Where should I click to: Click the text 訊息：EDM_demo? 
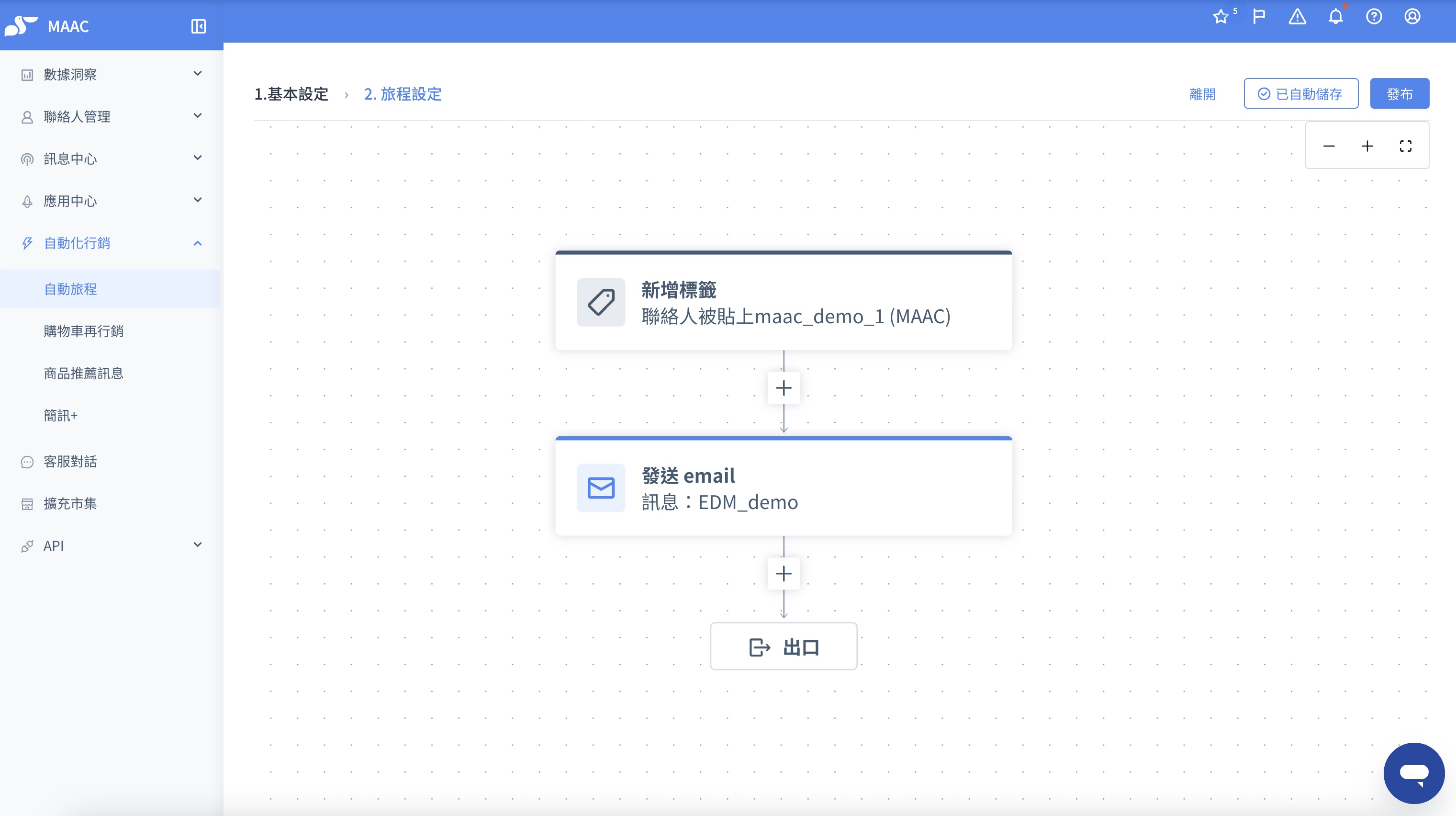[x=719, y=502]
